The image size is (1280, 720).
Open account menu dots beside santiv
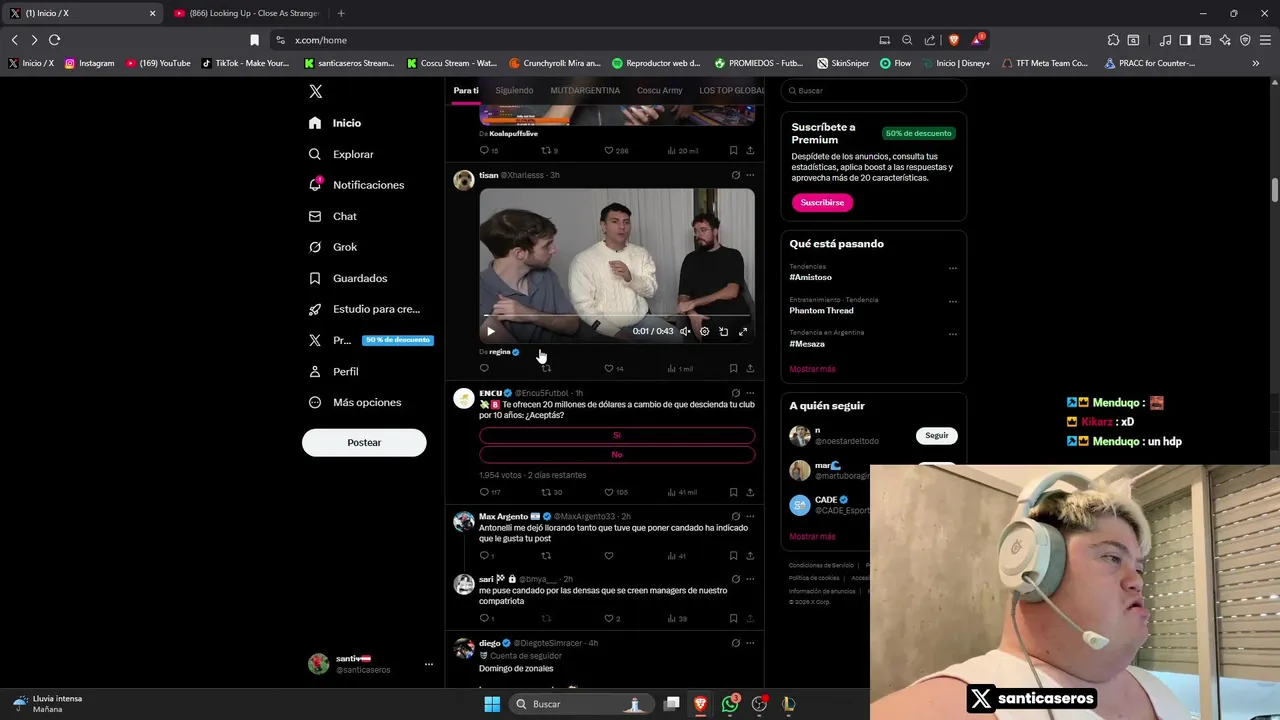point(429,664)
